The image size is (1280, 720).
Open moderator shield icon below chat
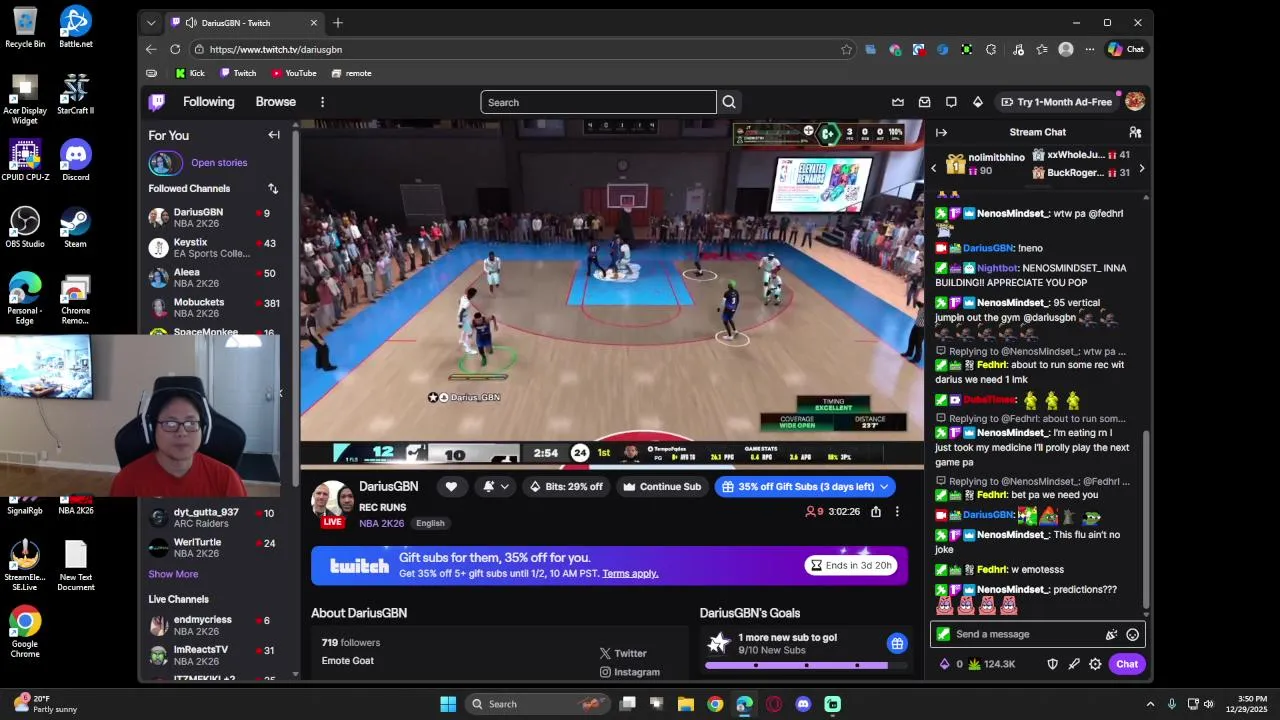[1052, 664]
